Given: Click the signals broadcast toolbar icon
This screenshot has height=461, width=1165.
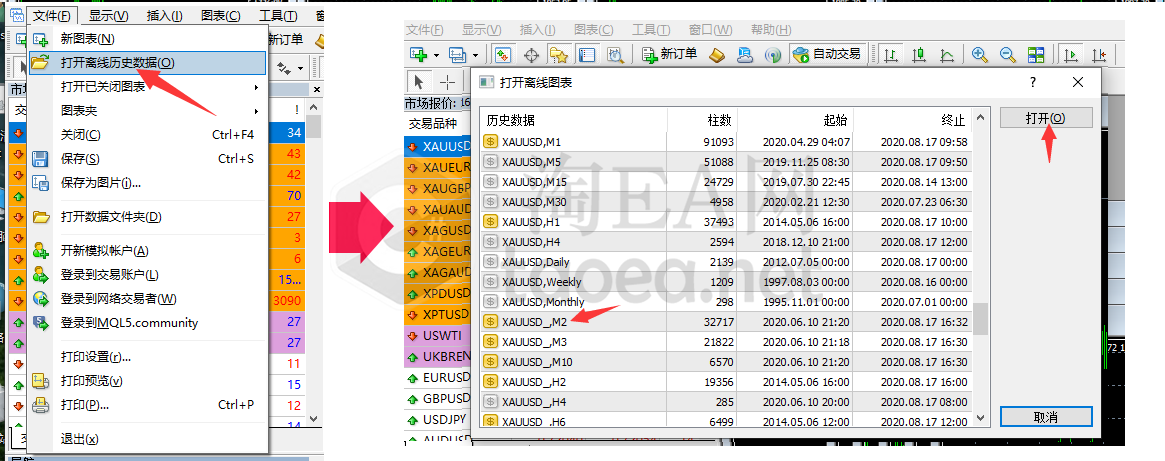Looking at the screenshot, I should [x=773, y=54].
